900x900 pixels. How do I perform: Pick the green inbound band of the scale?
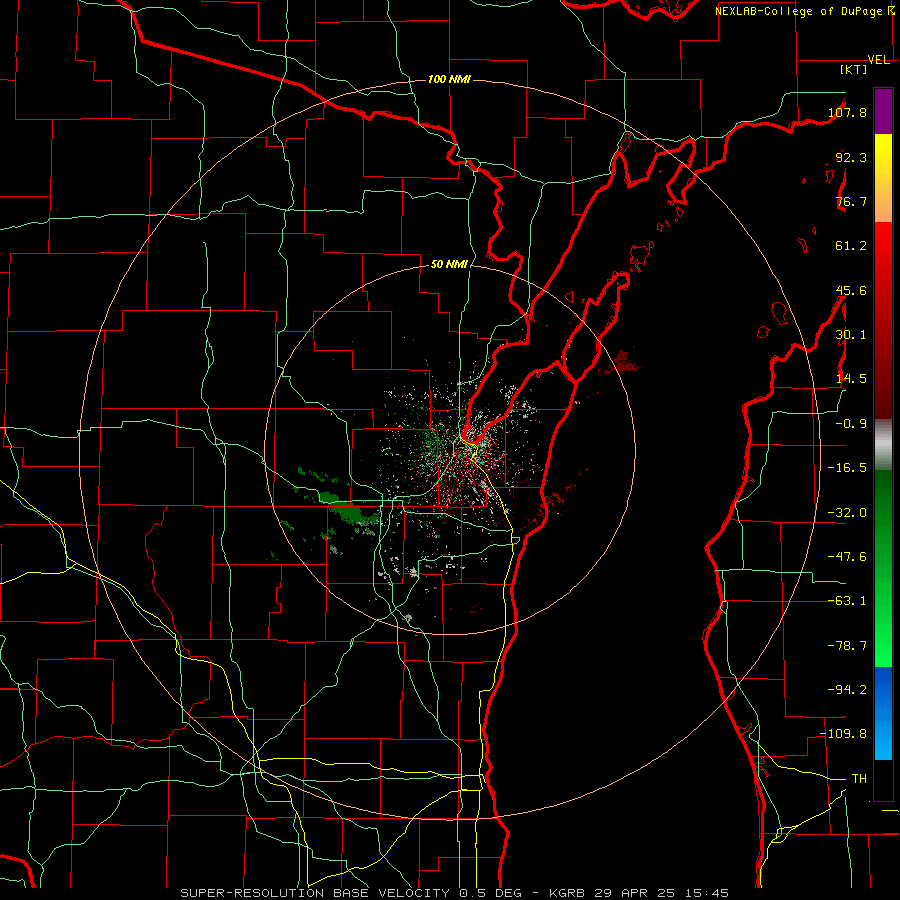pos(883,568)
